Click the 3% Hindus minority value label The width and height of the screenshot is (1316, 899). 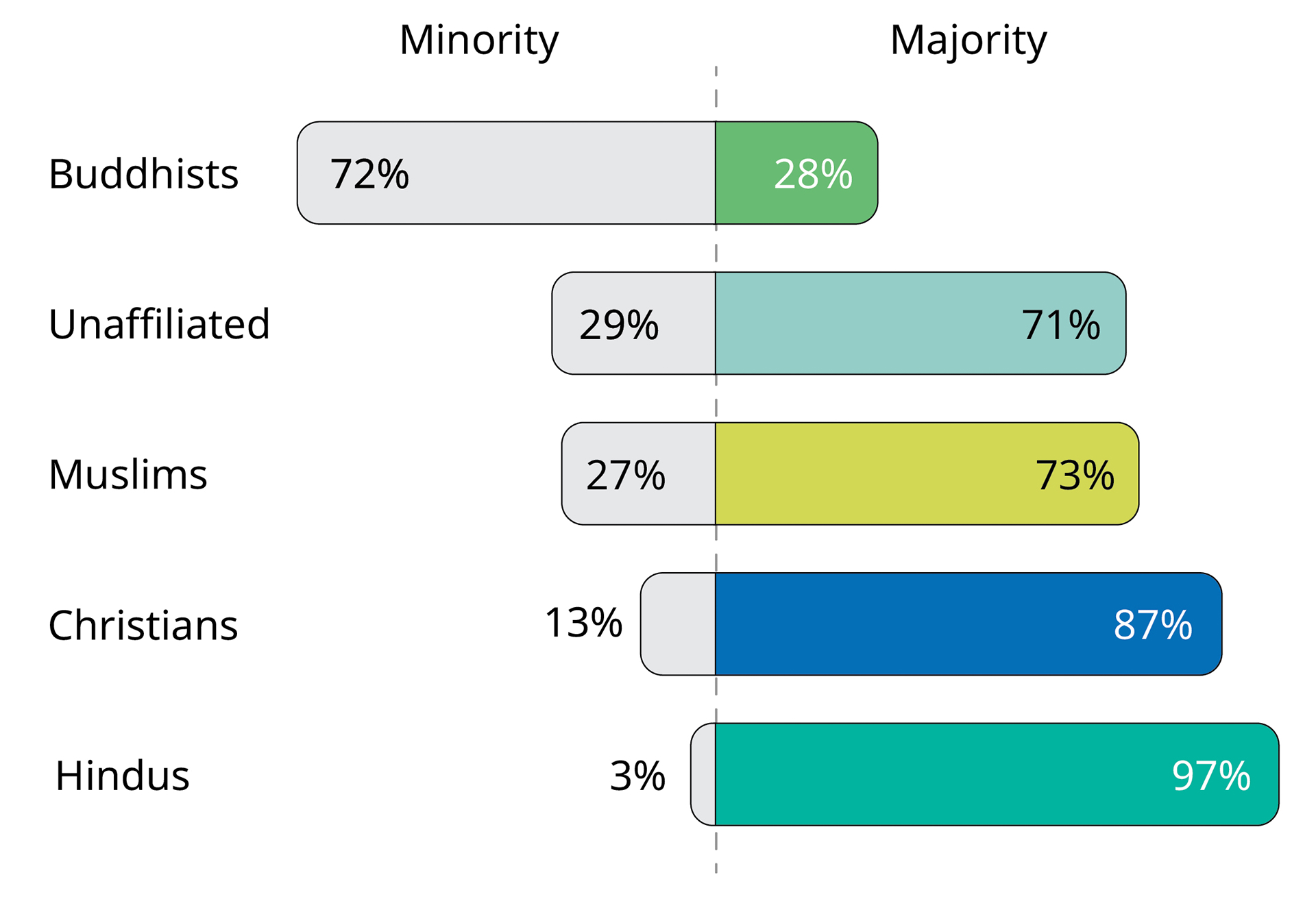click(637, 776)
